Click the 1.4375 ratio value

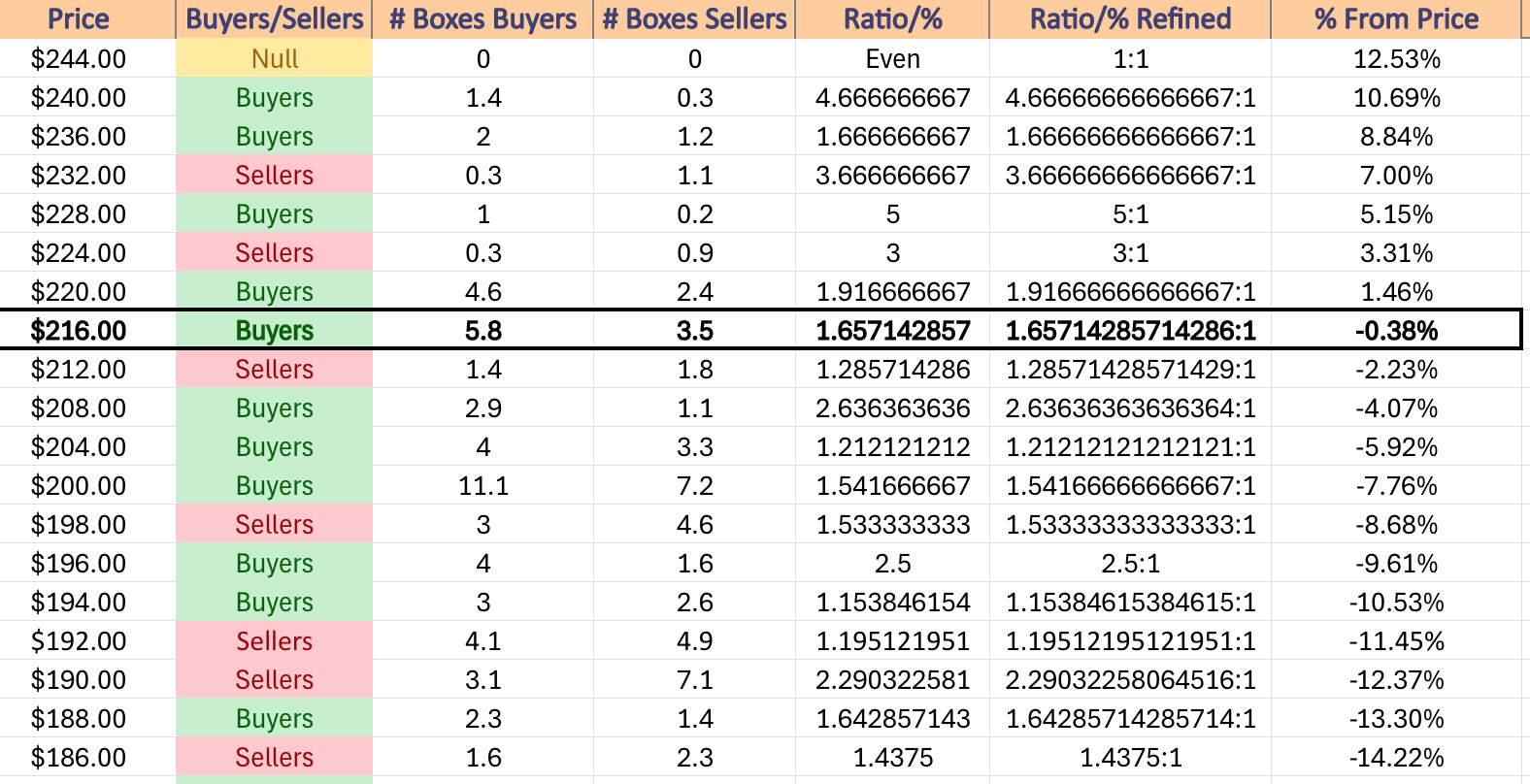[x=892, y=758]
